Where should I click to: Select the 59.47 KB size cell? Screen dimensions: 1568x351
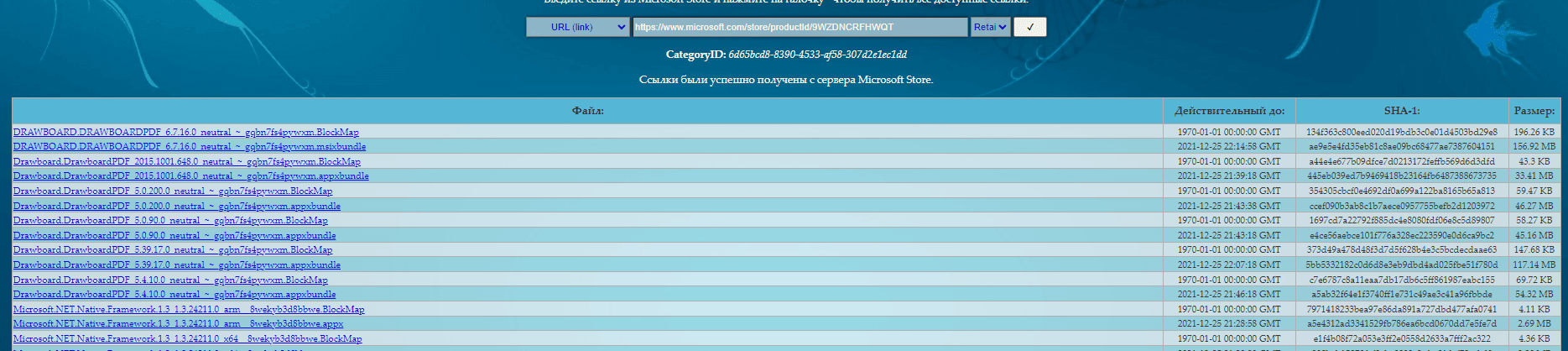1534,191
